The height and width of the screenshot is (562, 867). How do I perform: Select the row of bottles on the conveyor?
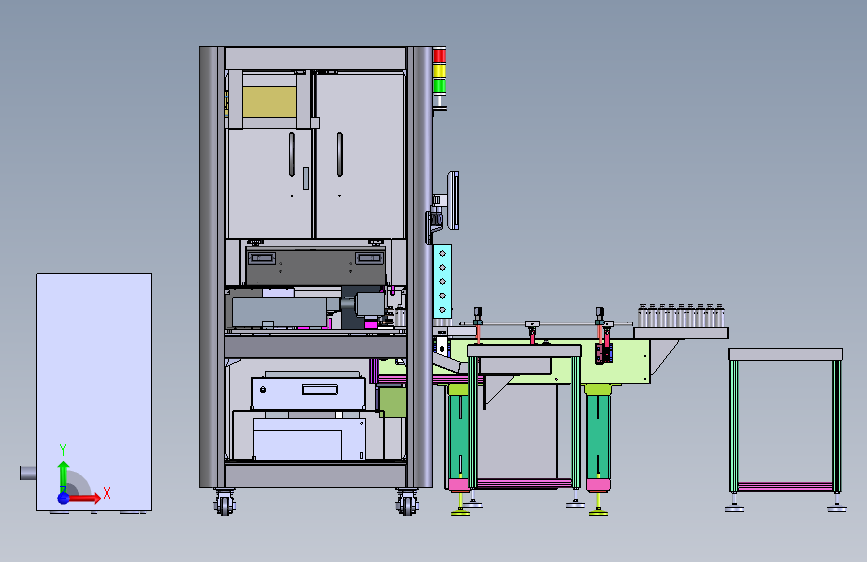coord(681,315)
